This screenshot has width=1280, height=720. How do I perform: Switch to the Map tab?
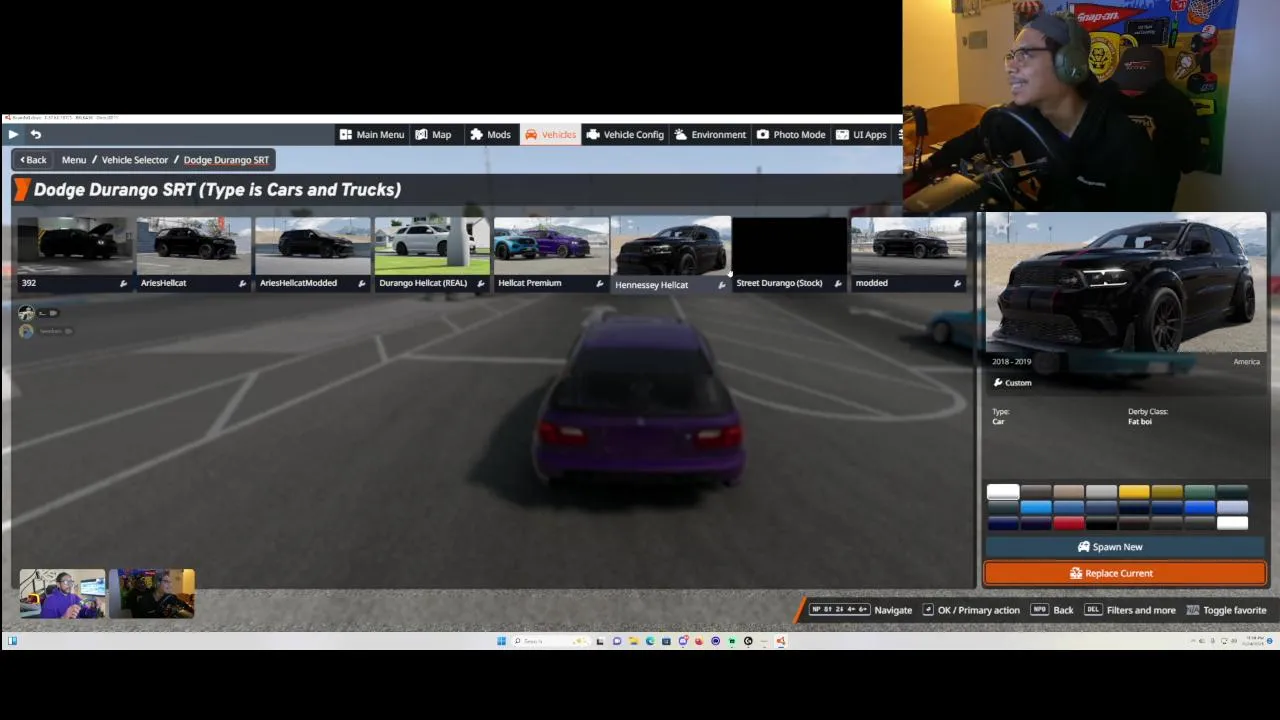433,134
